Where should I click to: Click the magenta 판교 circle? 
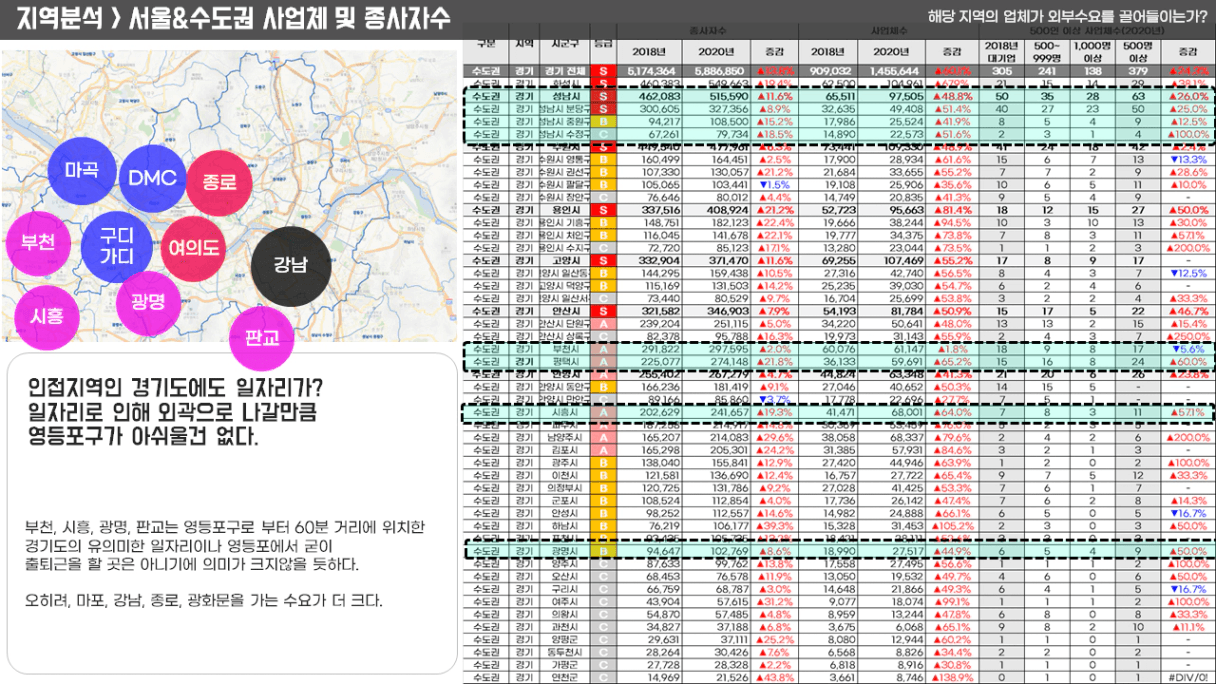pyautogui.click(x=262, y=336)
